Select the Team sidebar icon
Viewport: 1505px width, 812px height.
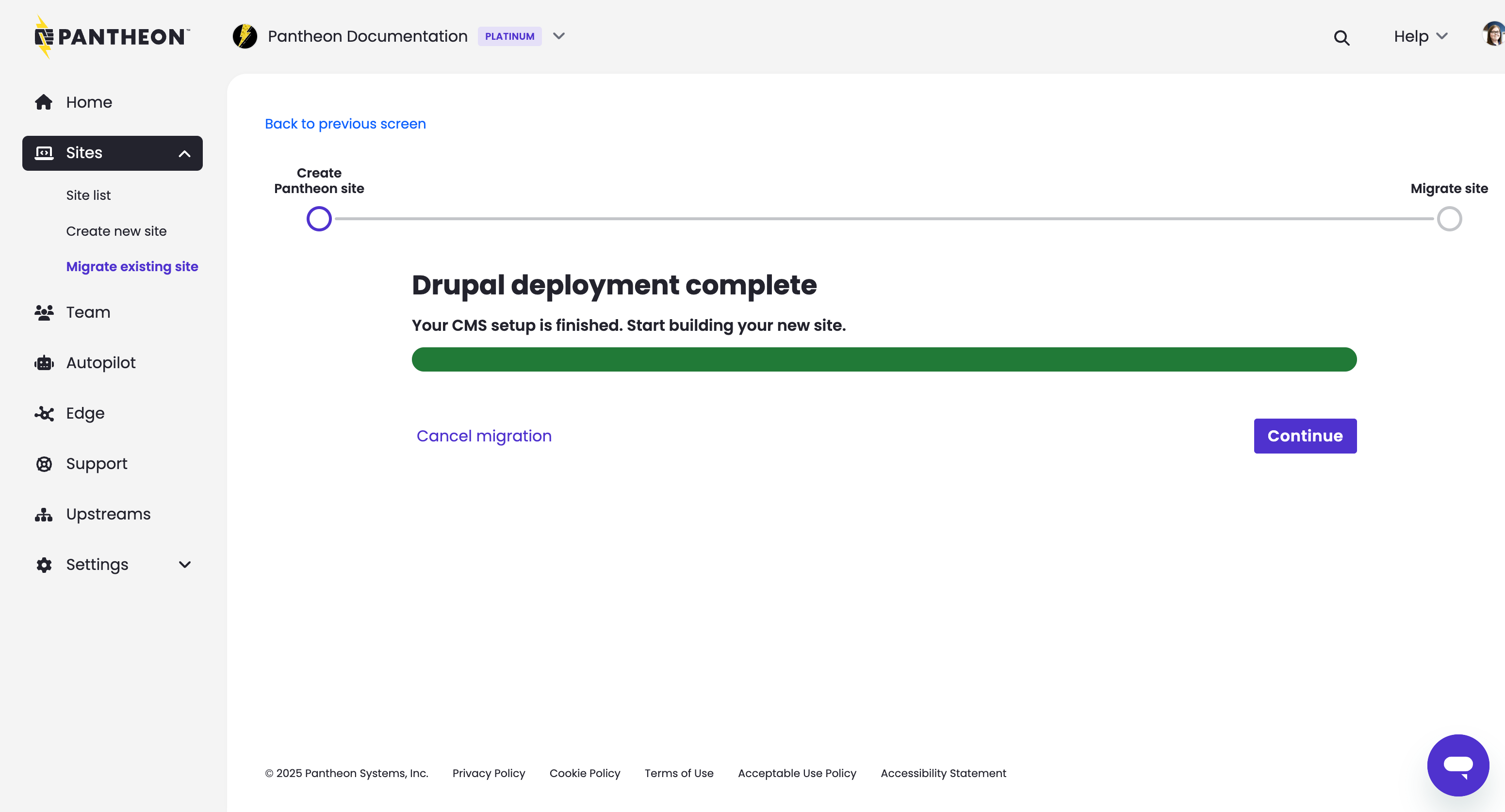click(x=45, y=312)
